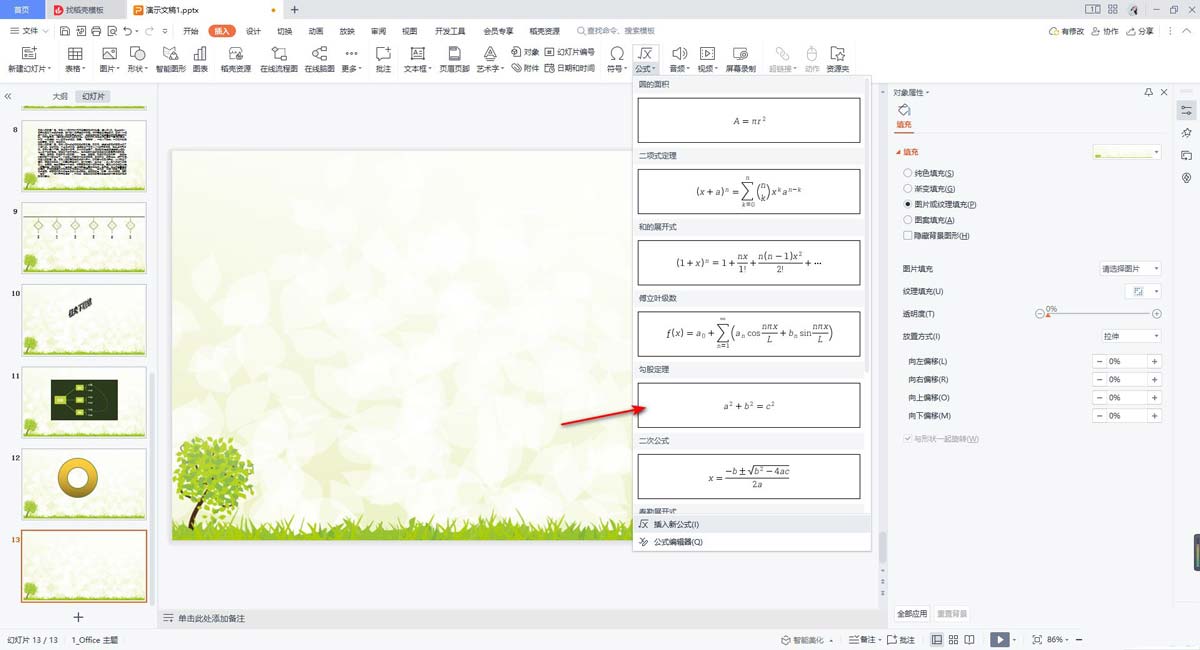
Task: Click the undo arrow in quick access toolbar
Action: [127, 31]
